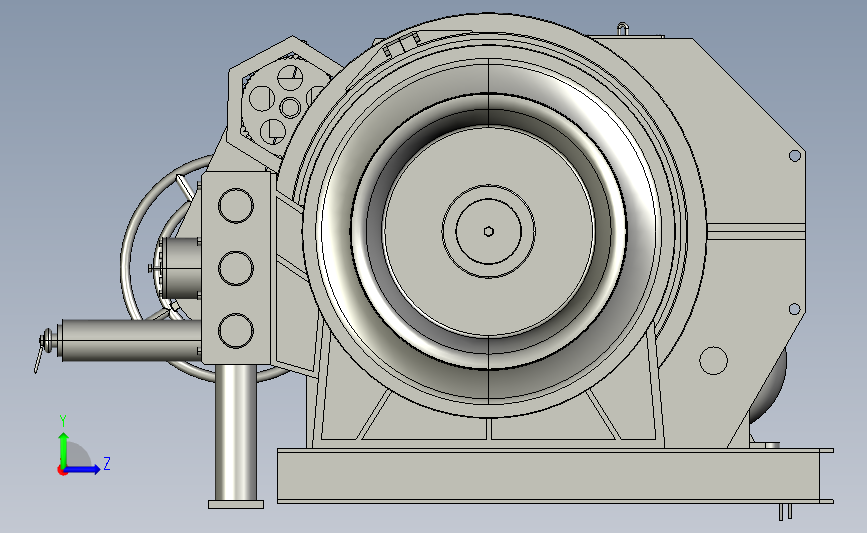Image resolution: width=867 pixels, height=533 pixels.
Task: Click the Y axis label
Action: 63,421
